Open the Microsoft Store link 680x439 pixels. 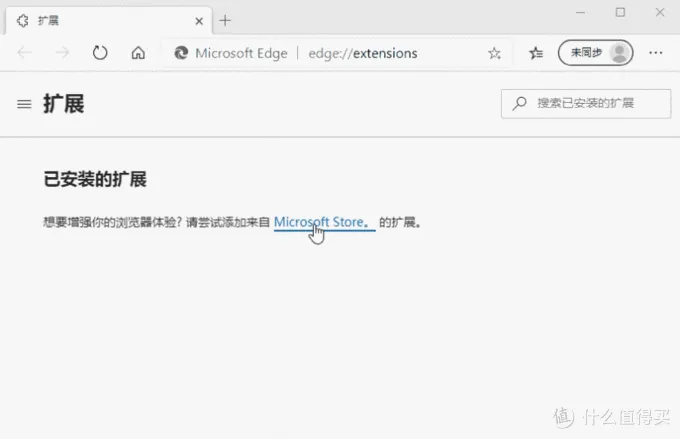(324, 222)
